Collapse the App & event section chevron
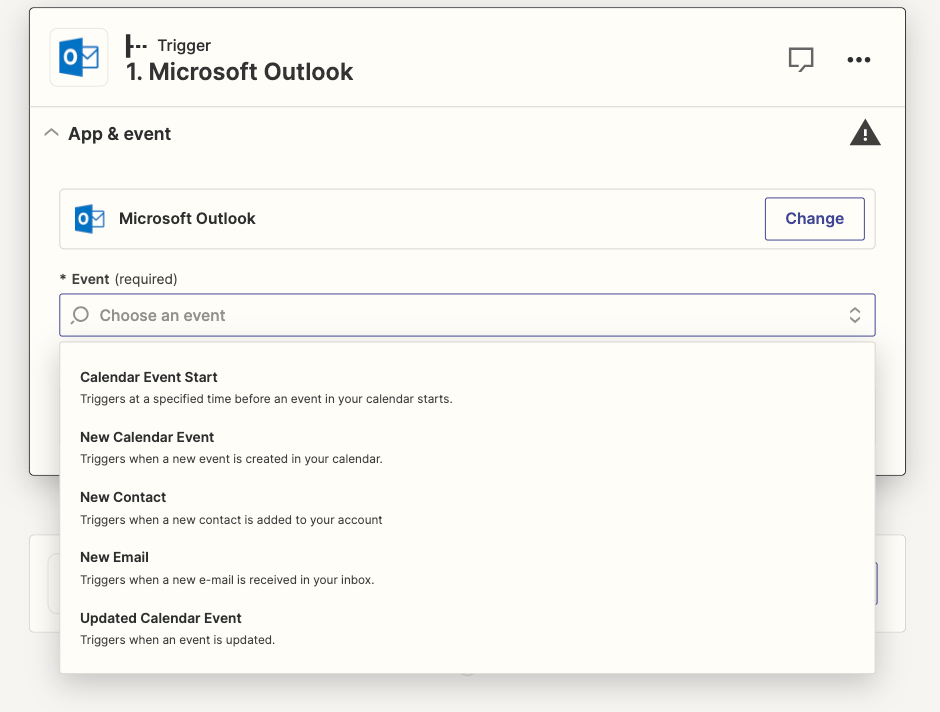 52,132
